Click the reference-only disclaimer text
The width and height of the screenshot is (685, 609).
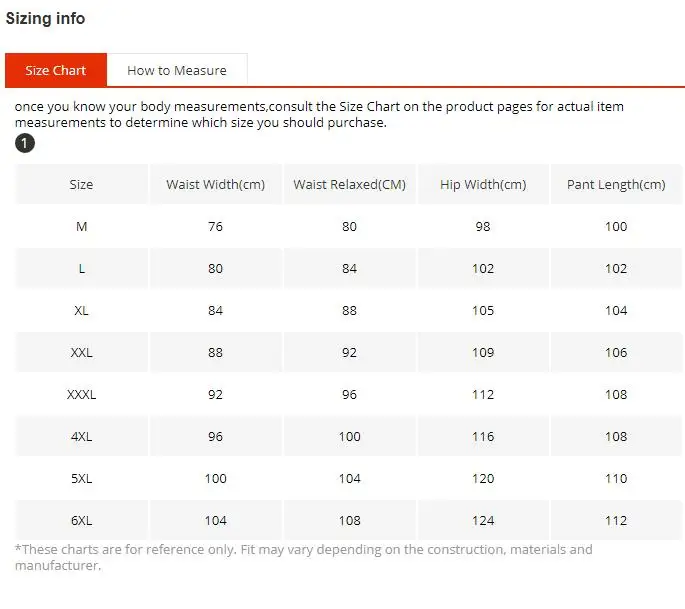pos(304,557)
